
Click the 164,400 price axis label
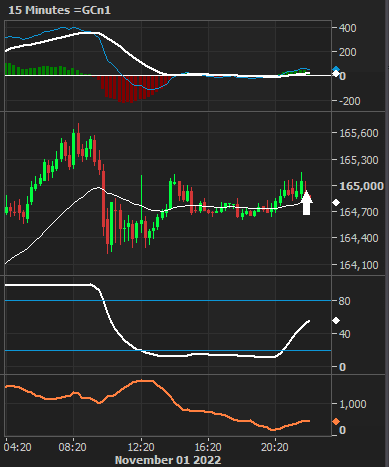point(359,238)
